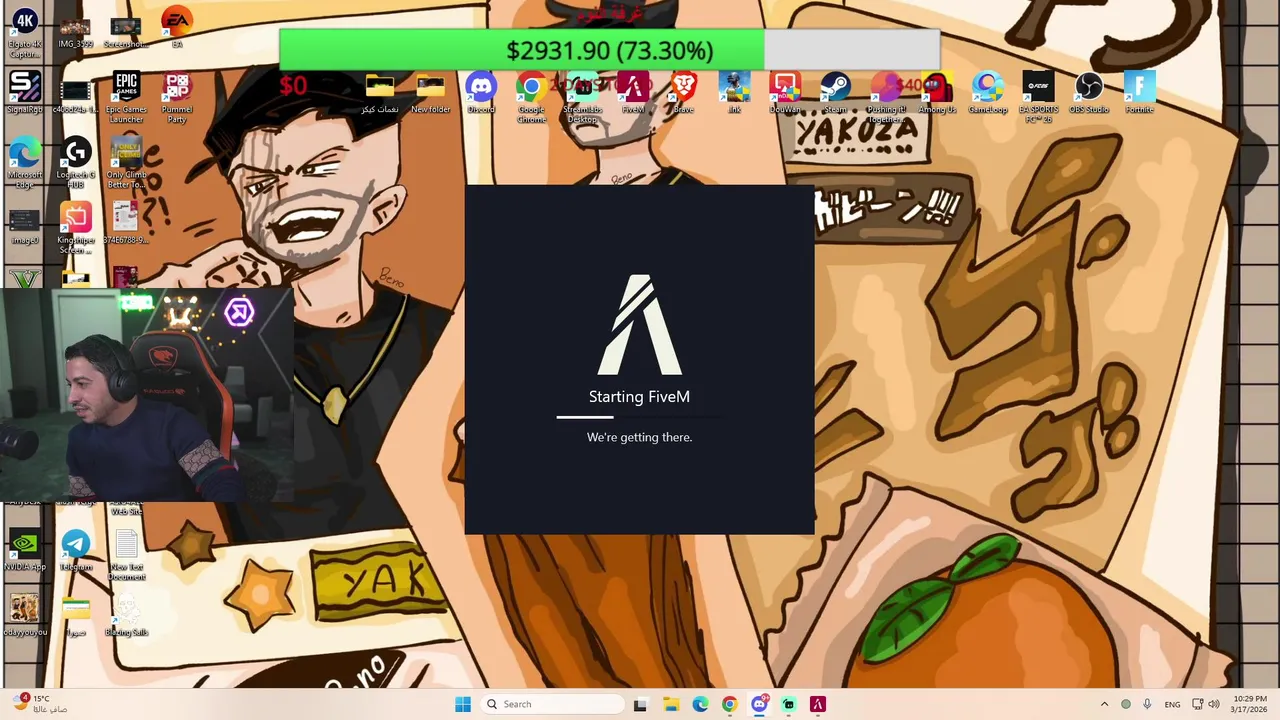This screenshot has width=1280, height=720.
Task: Open the NVIDIA App desktop shortcut
Action: [24, 551]
